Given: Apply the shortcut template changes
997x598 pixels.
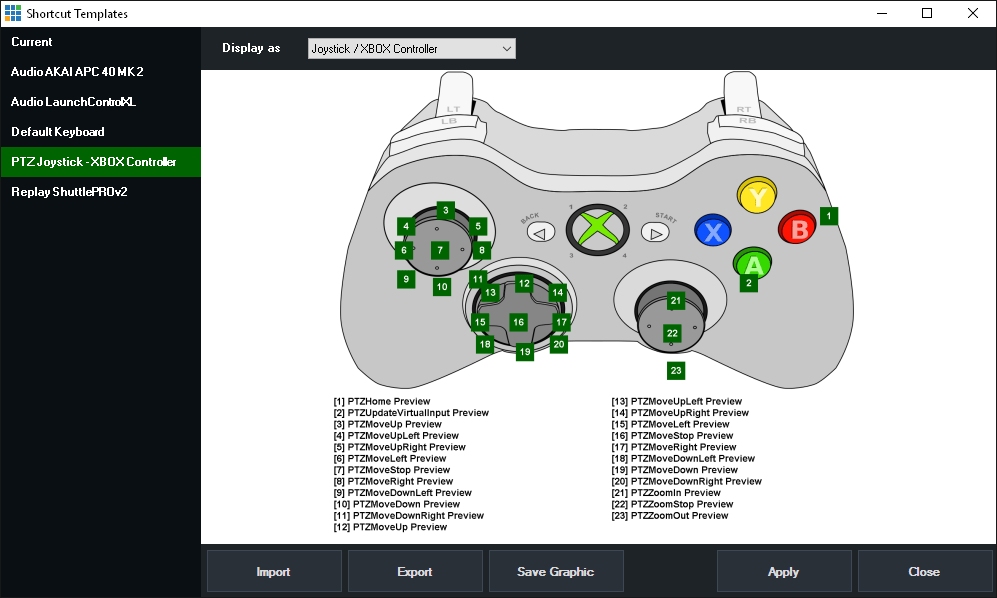Looking at the screenshot, I should pyautogui.click(x=784, y=571).
